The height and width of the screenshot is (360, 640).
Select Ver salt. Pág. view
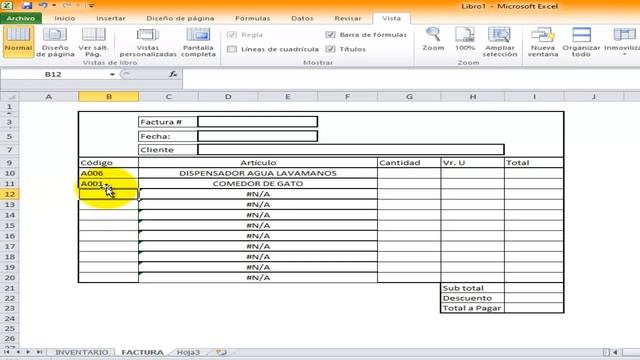tap(93, 42)
